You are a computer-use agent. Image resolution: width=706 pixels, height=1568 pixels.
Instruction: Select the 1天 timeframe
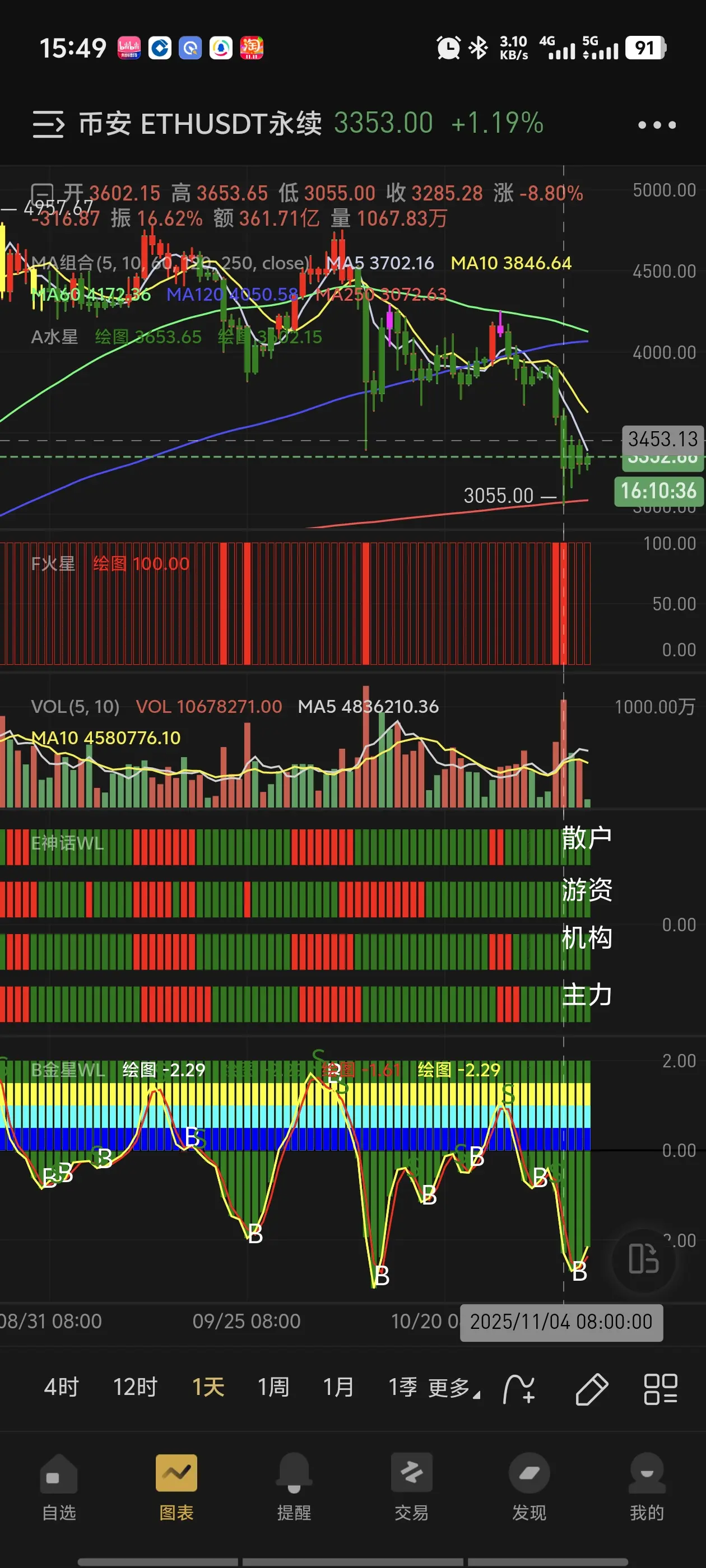click(x=208, y=1387)
